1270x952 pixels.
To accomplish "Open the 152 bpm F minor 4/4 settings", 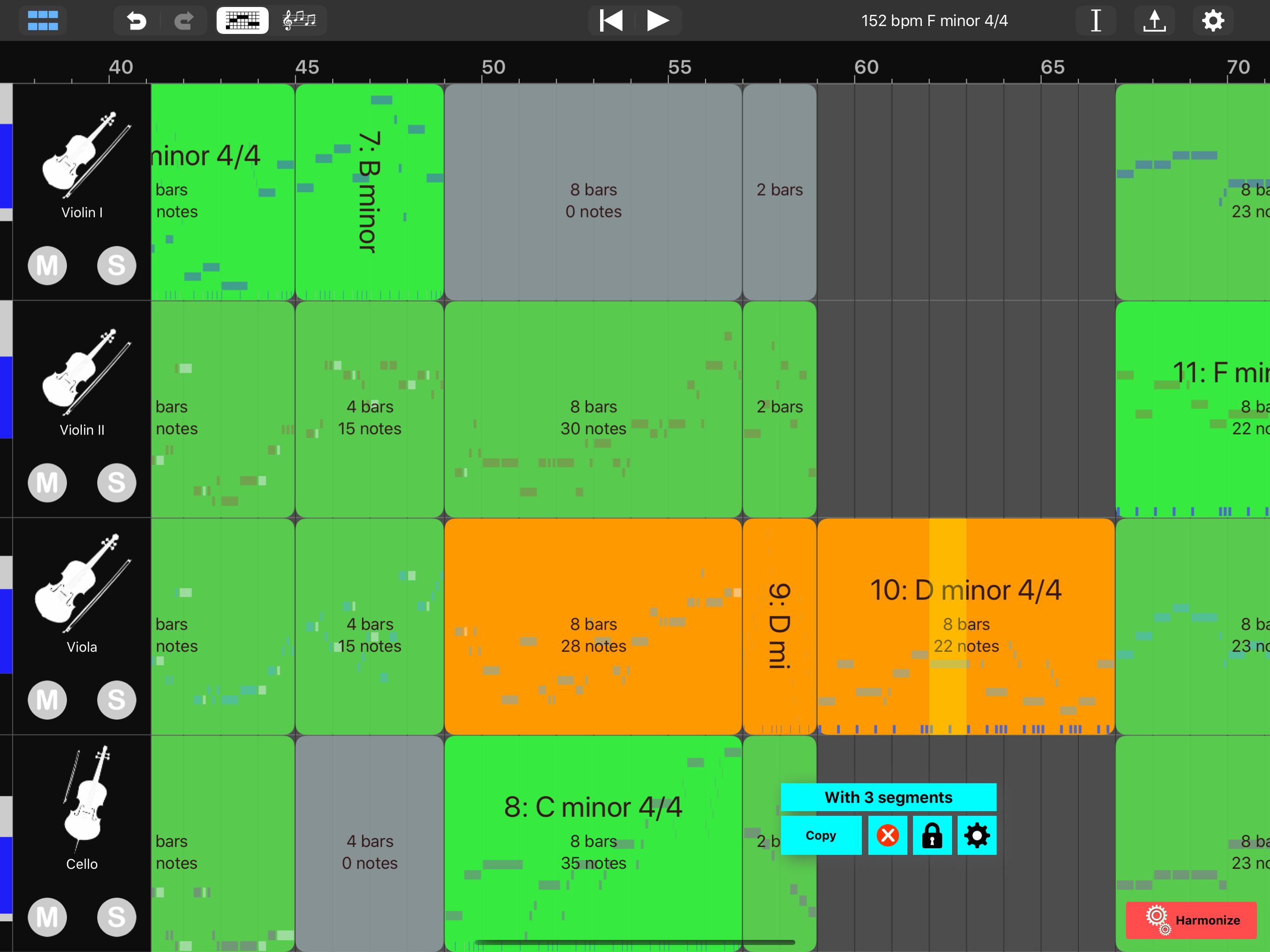I will [934, 20].
